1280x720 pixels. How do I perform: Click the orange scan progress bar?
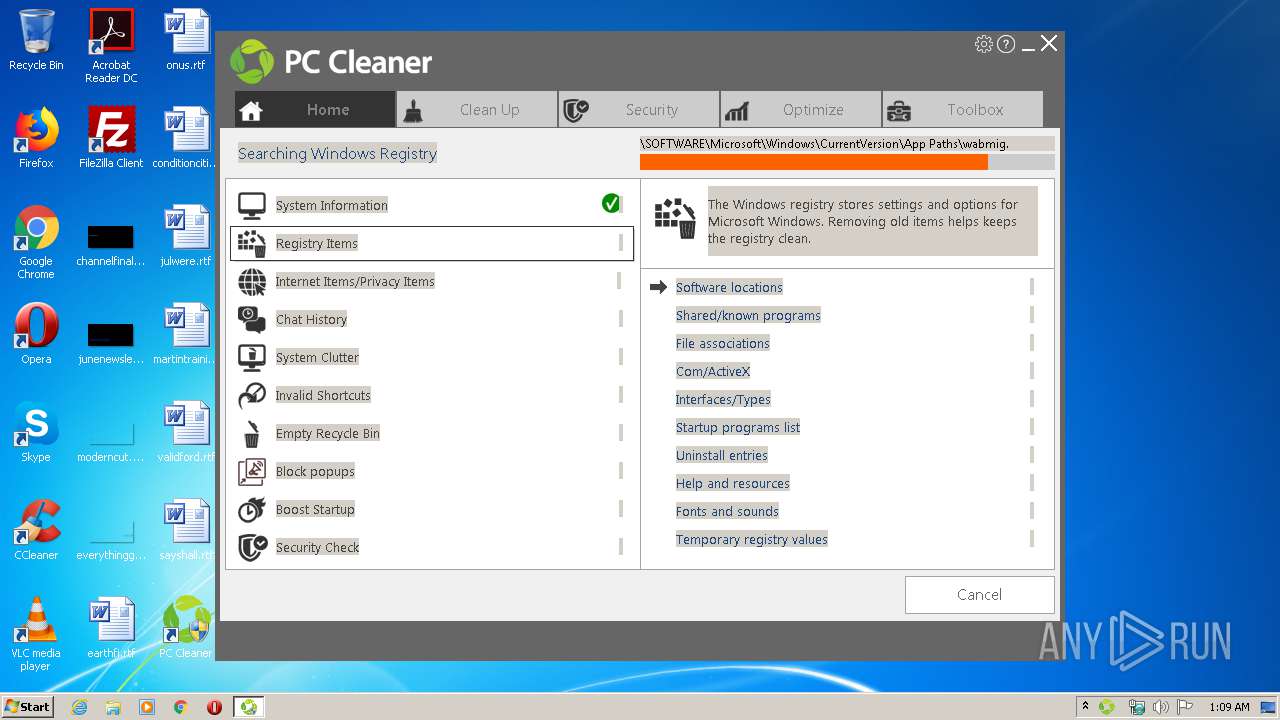tap(813, 162)
